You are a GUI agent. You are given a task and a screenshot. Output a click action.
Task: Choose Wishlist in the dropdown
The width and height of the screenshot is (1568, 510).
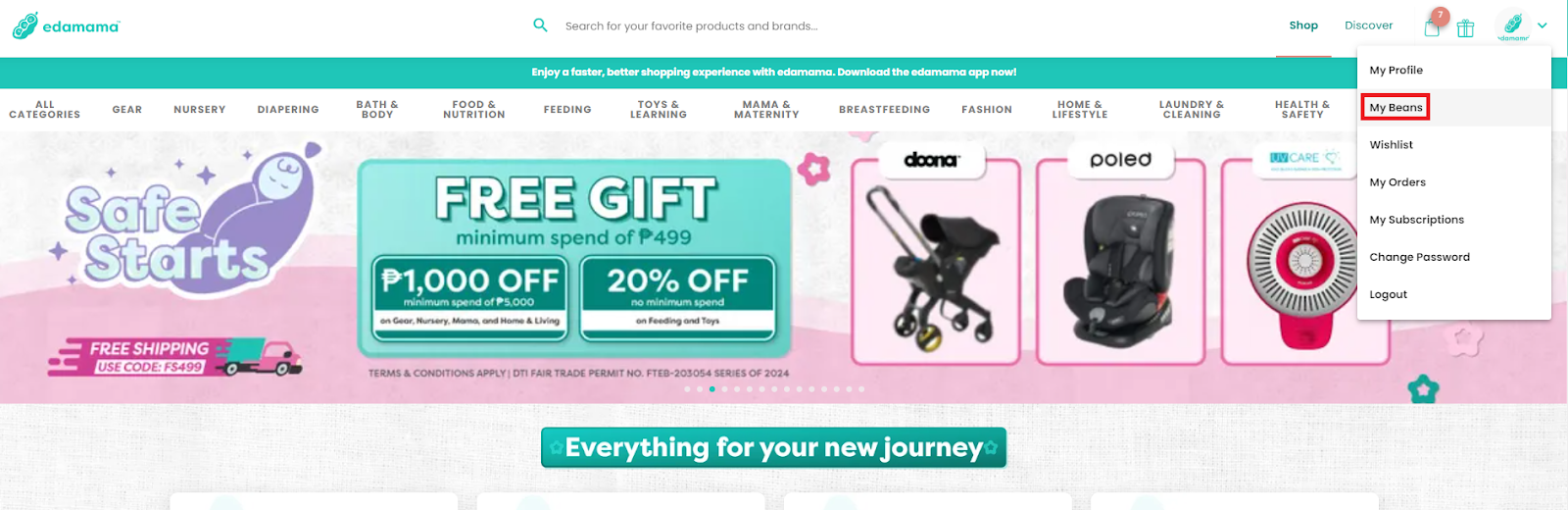pyautogui.click(x=1391, y=145)
